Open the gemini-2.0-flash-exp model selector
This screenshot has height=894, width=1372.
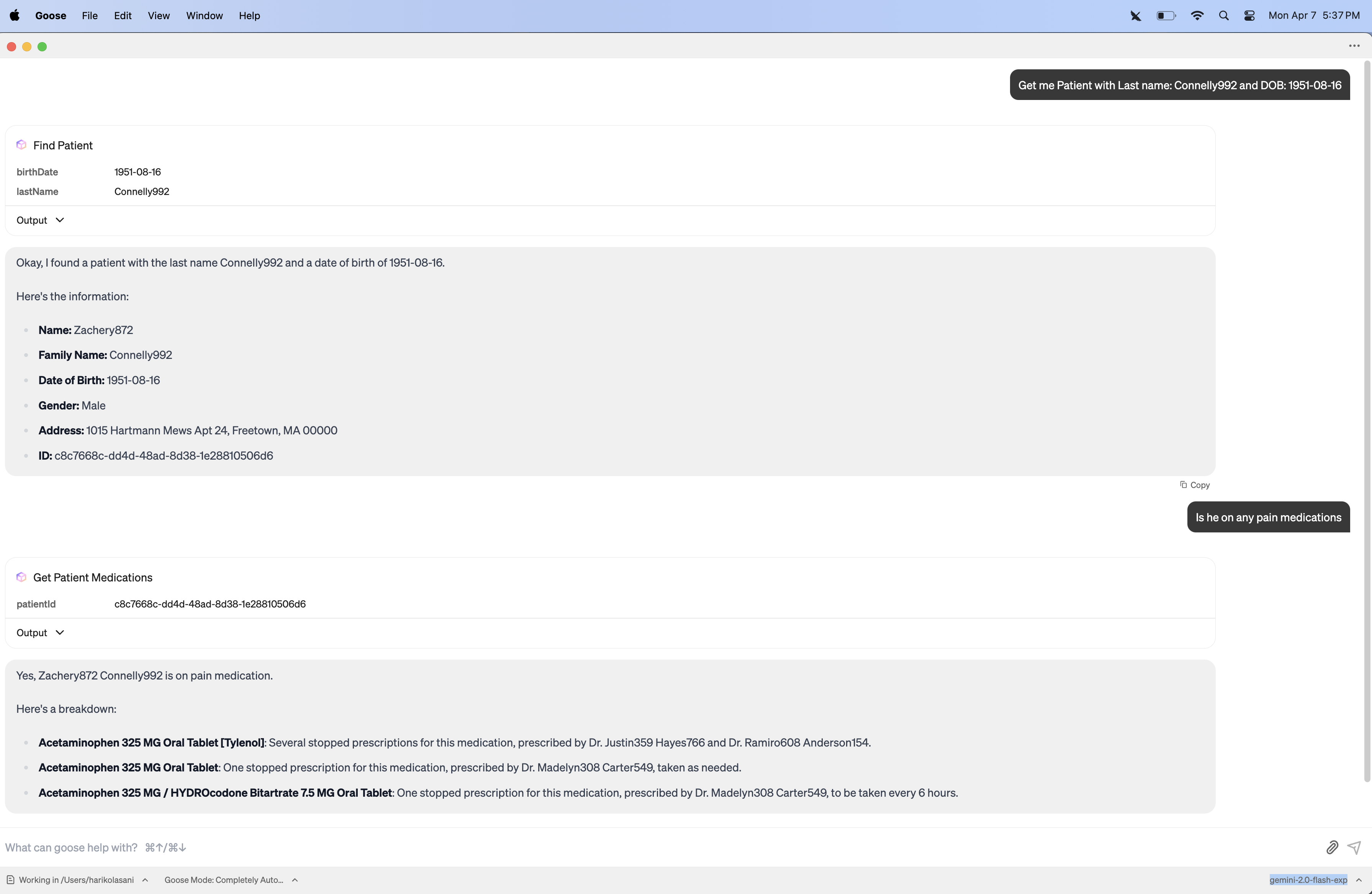pos(1308,879)
